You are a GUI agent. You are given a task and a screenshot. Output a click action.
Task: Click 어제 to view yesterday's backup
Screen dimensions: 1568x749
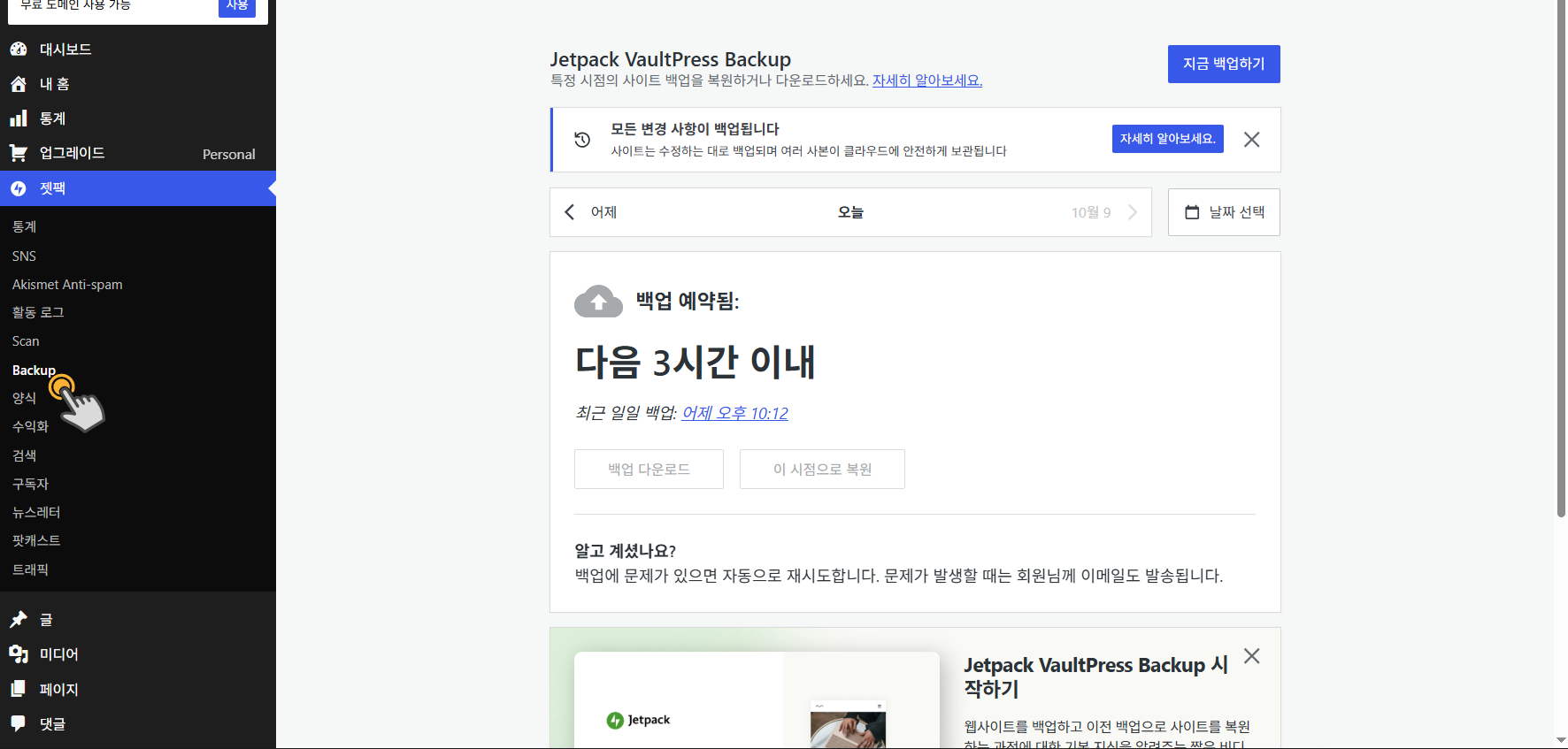pos(603,212)
